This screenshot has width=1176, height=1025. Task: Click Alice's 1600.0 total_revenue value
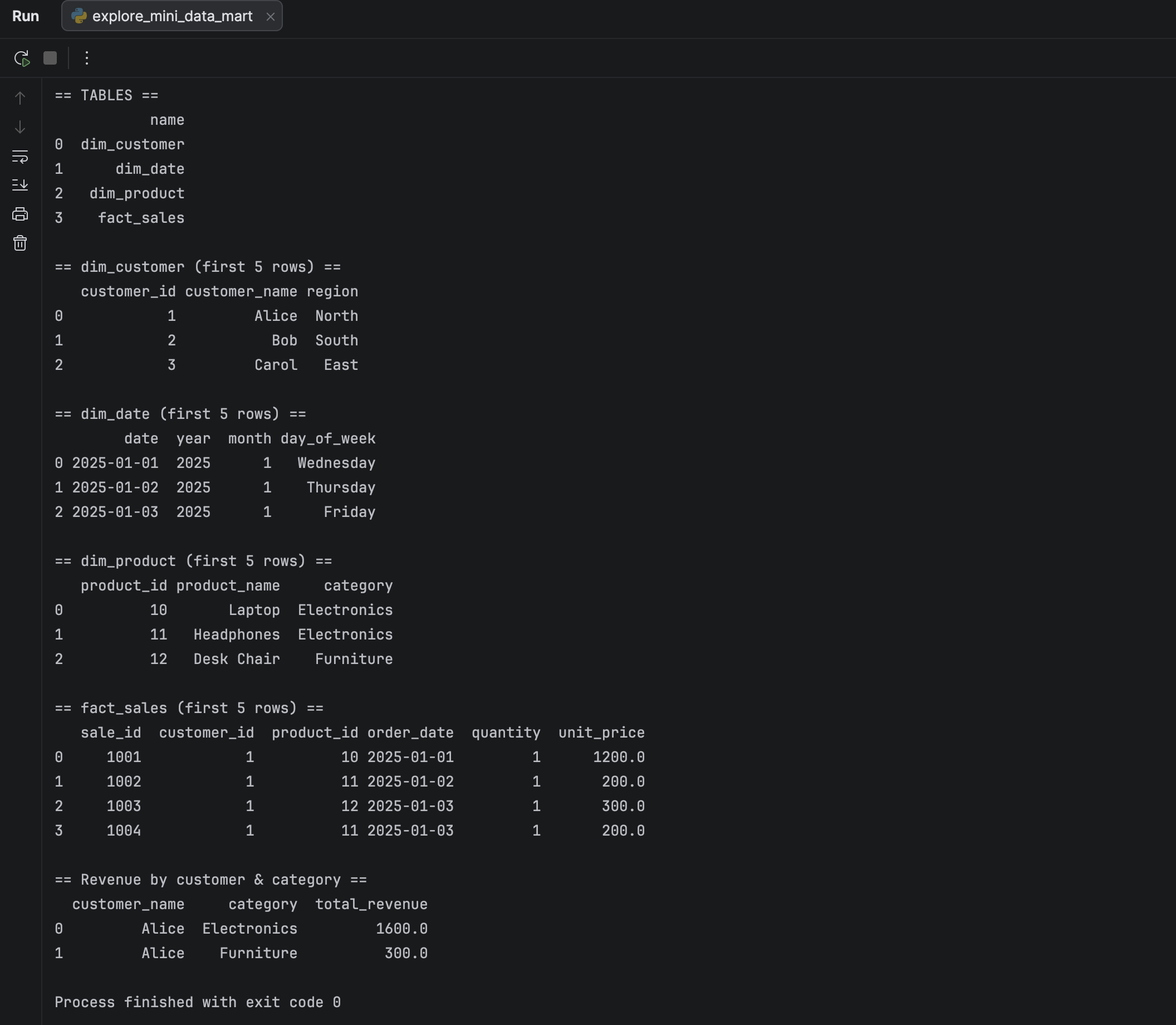401,928
